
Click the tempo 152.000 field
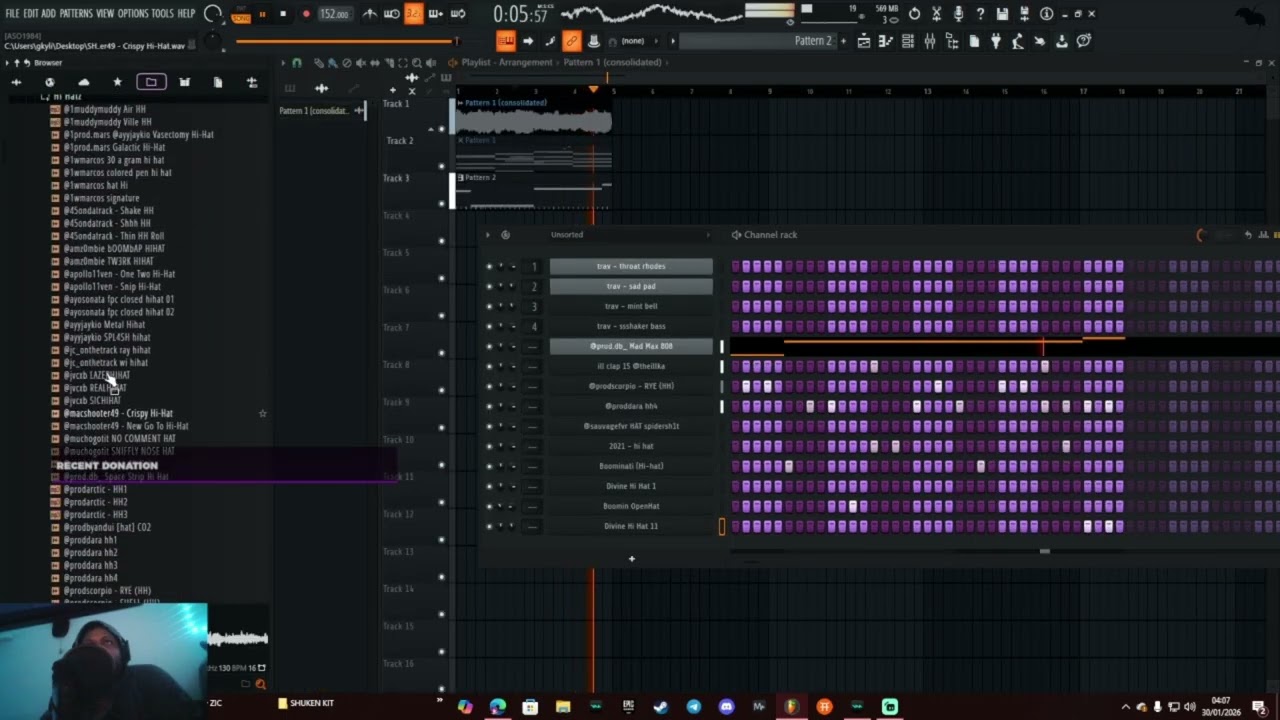click(334, 14)
